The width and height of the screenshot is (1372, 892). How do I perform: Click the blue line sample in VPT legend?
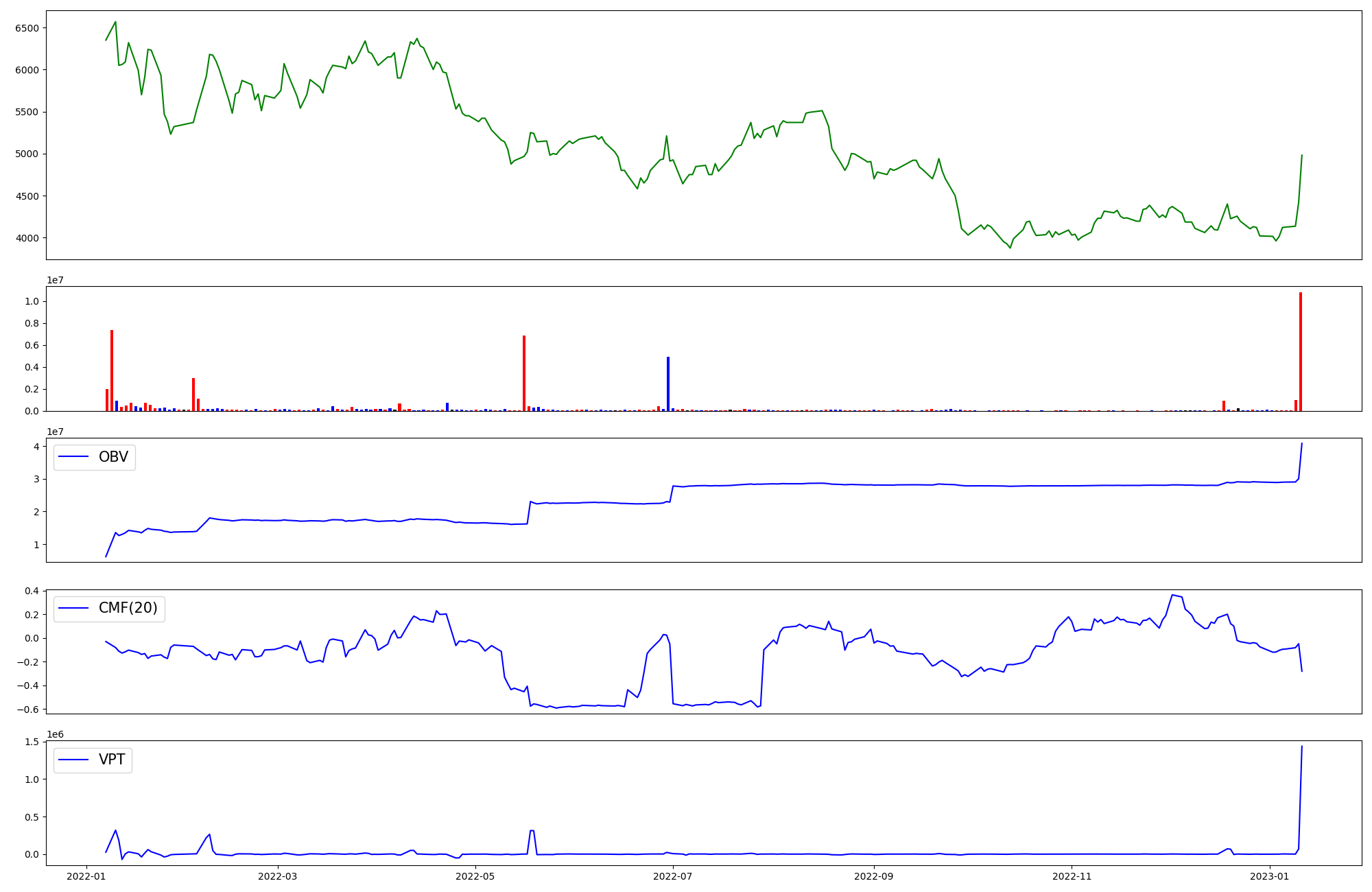click(x=74, y=760)
